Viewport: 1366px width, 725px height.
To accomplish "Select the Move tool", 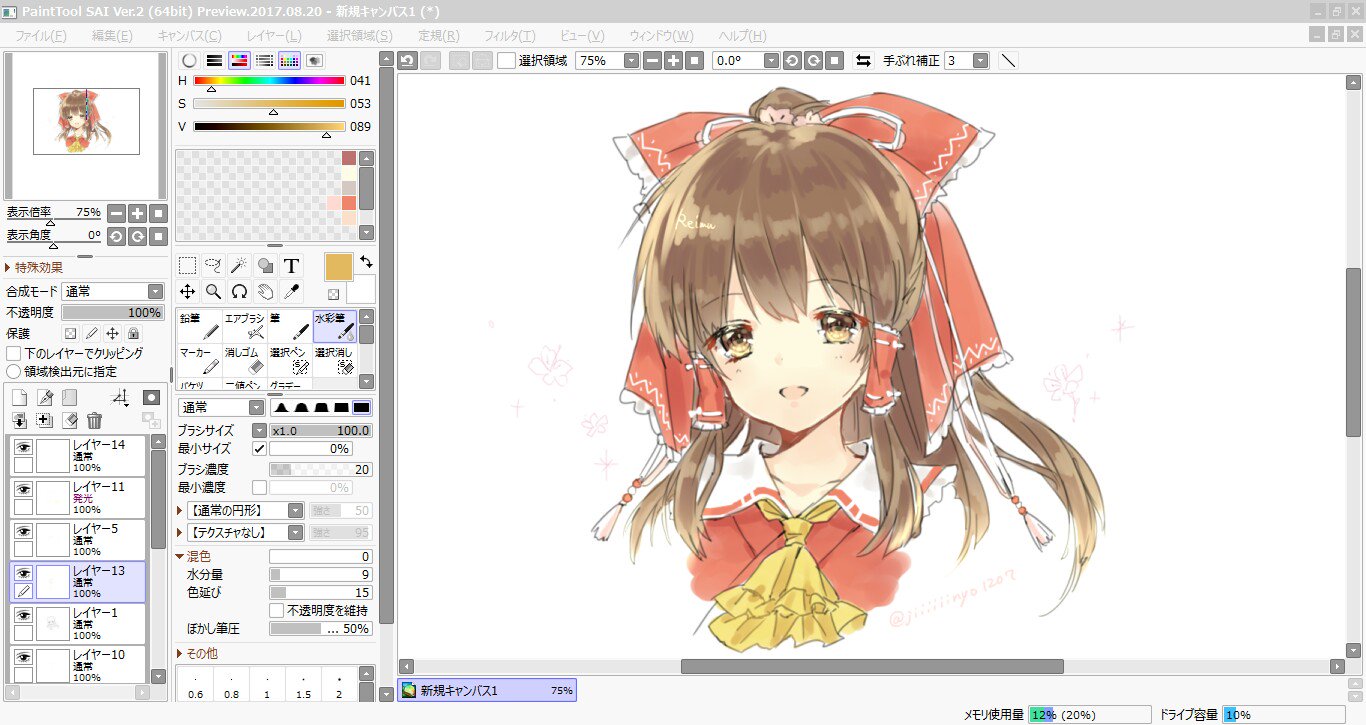I will pyautogui.click(x=187, y=291).
